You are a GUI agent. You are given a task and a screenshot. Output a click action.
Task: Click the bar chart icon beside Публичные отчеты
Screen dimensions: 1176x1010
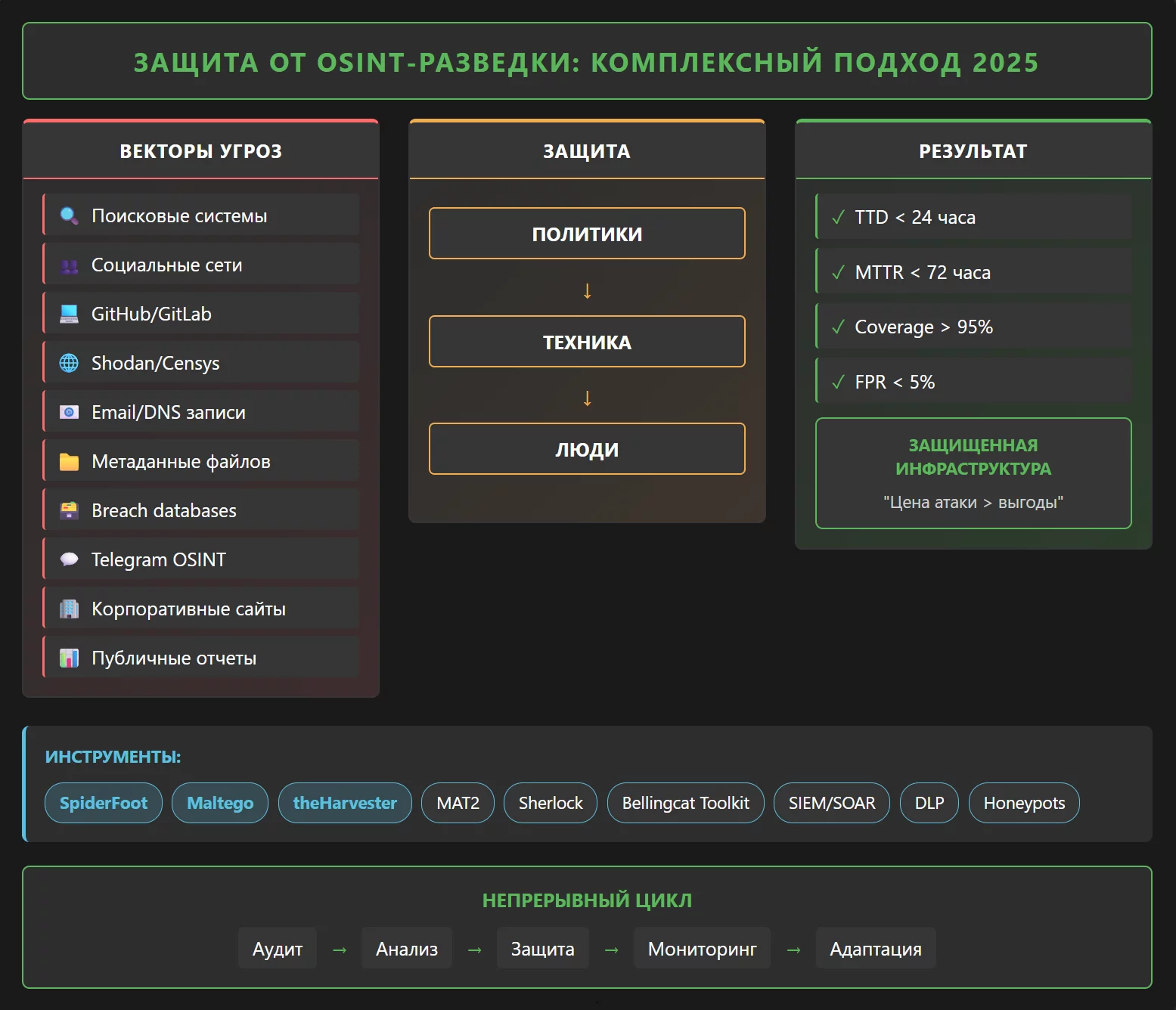pyautogui.click(x=69, y=658)
